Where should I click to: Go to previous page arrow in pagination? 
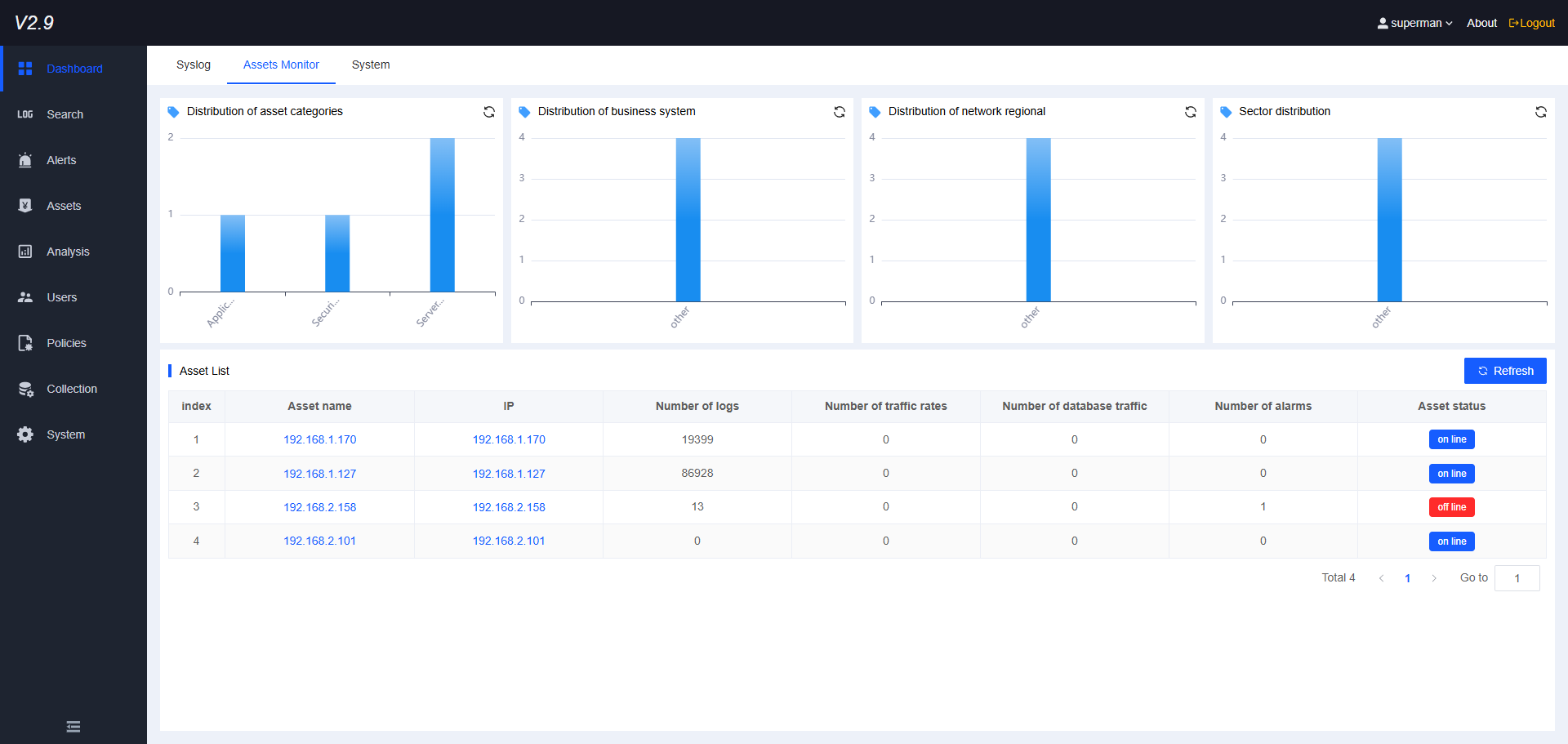tap(1381, 578)
